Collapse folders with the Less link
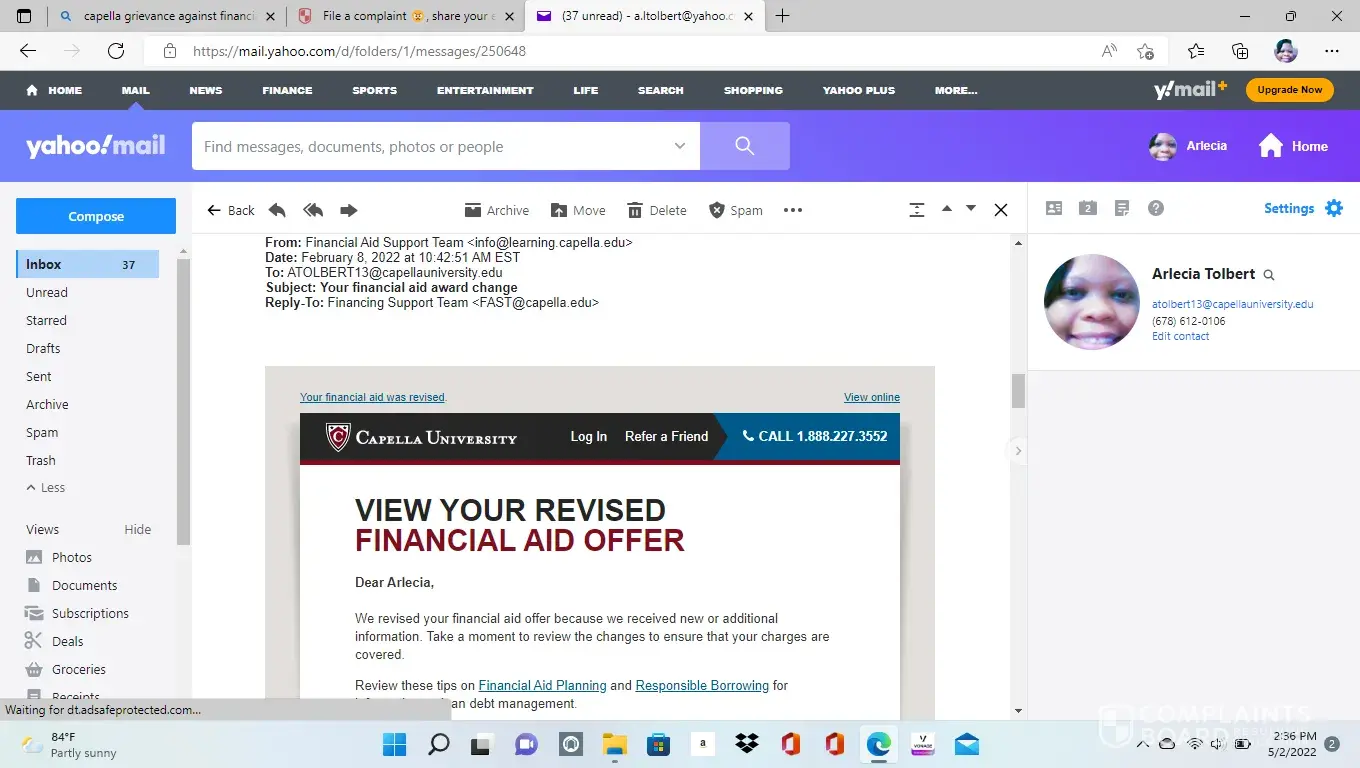Viewport: 1360px width, 768px height. click(x=46, y=487)
